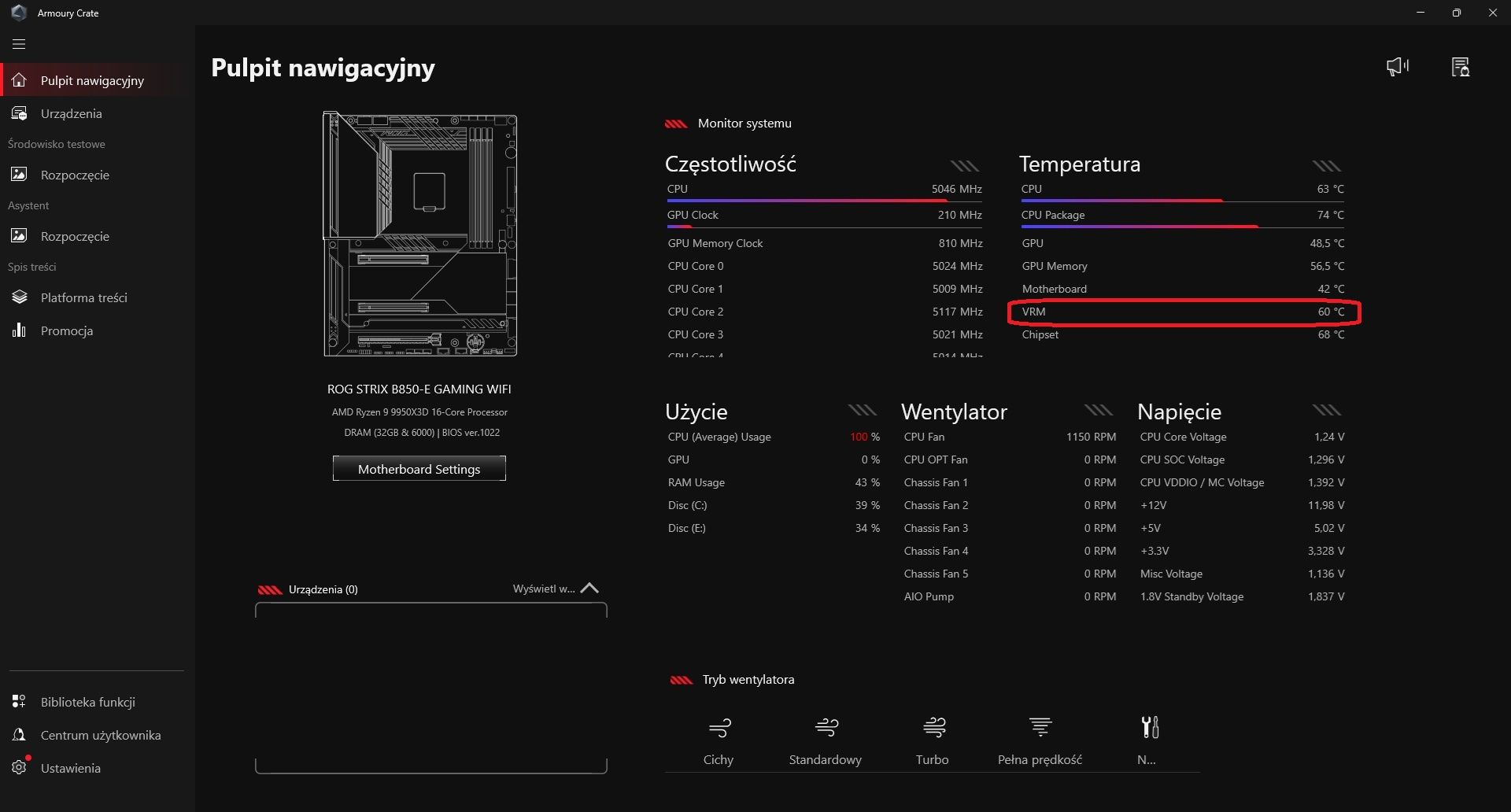Minimize the Armoury Crate window
This screenshot has width=1511, height=812.
[x=1420, y=13]
